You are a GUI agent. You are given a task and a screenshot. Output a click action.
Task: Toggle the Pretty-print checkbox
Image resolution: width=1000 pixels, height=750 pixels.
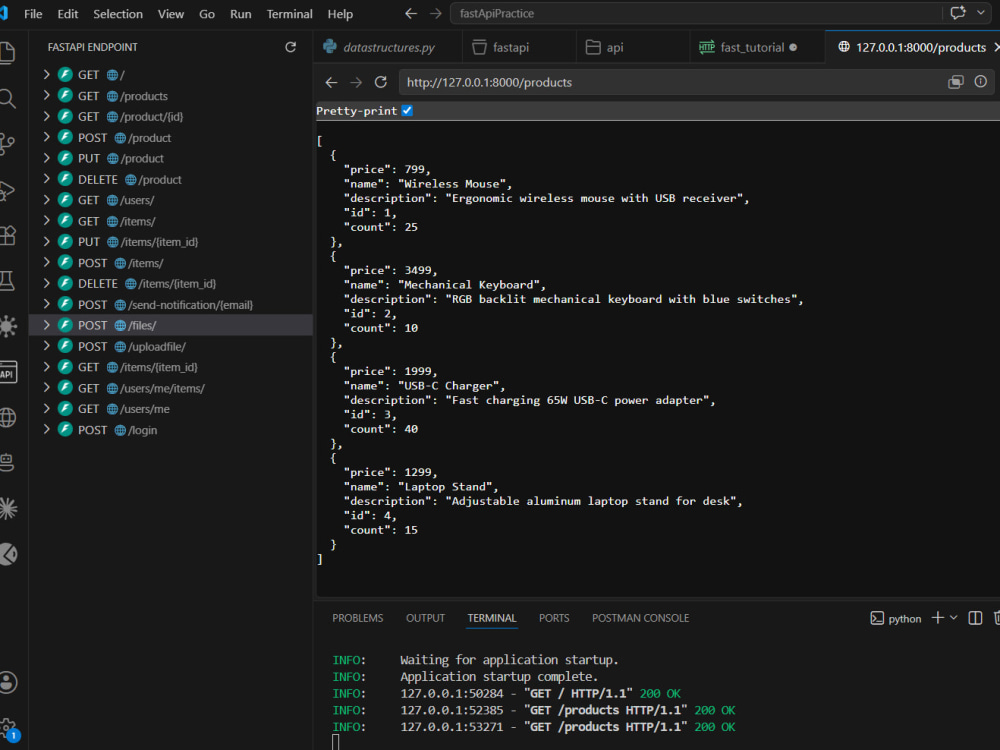[x=407, y=110]
